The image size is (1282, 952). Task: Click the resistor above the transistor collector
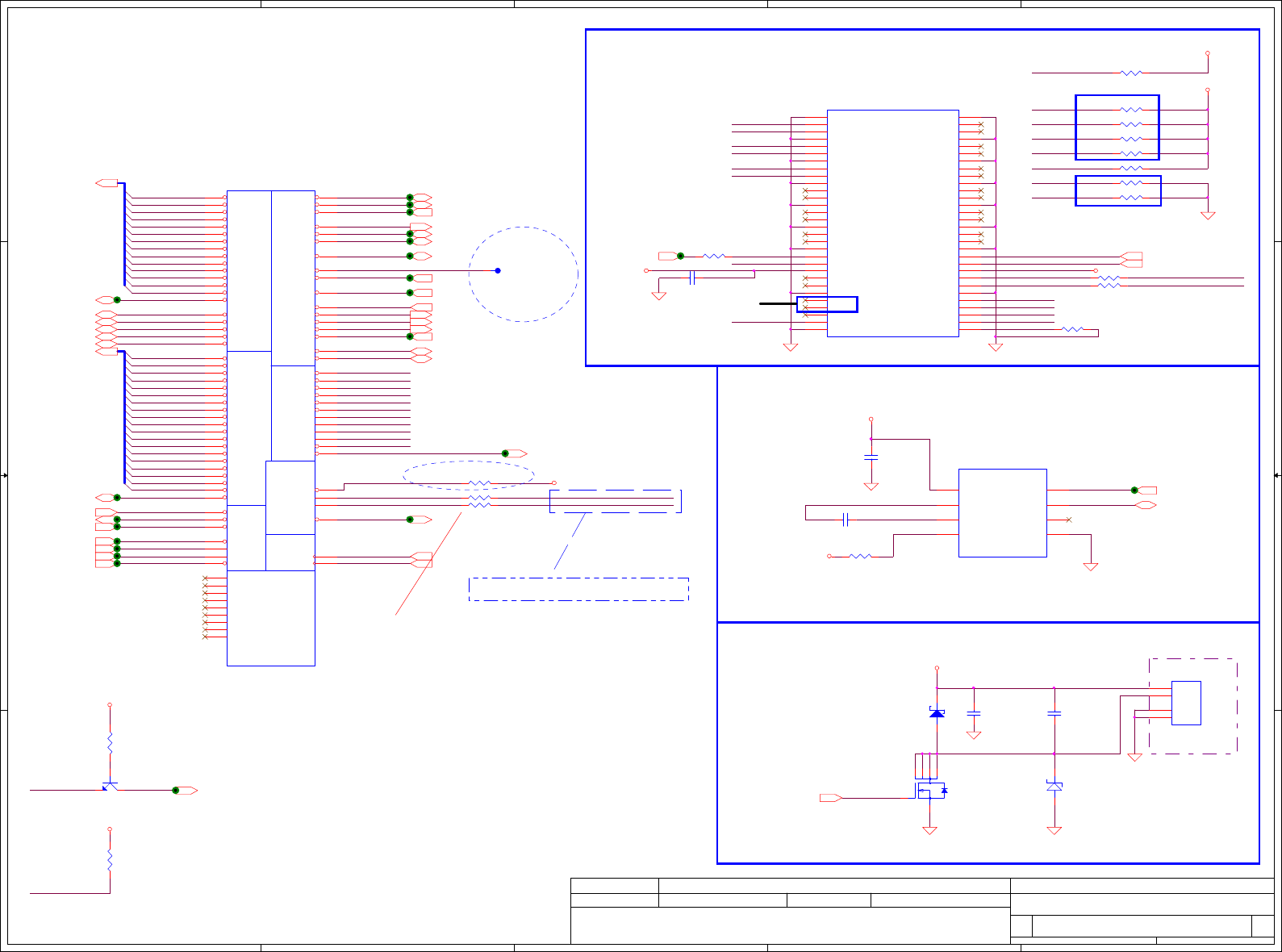click(110, 742)
